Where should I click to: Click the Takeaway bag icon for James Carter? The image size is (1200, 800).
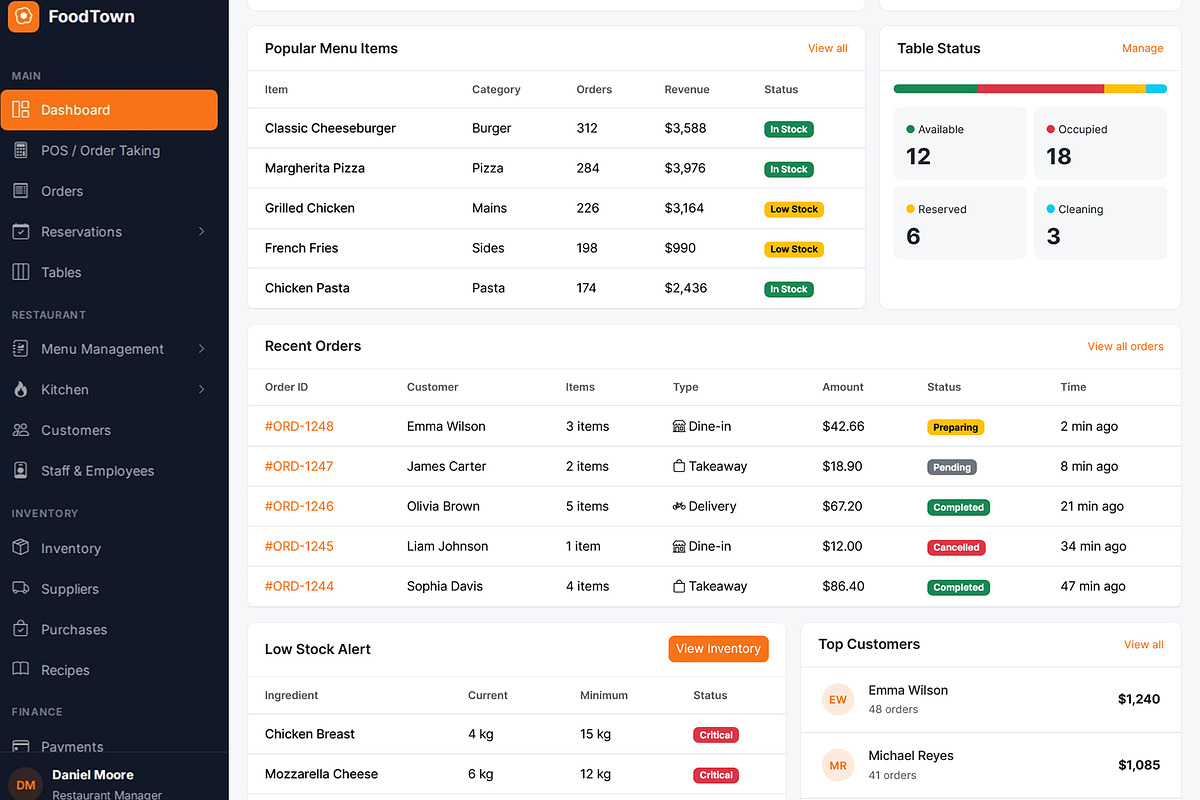(x=679, y=466)
